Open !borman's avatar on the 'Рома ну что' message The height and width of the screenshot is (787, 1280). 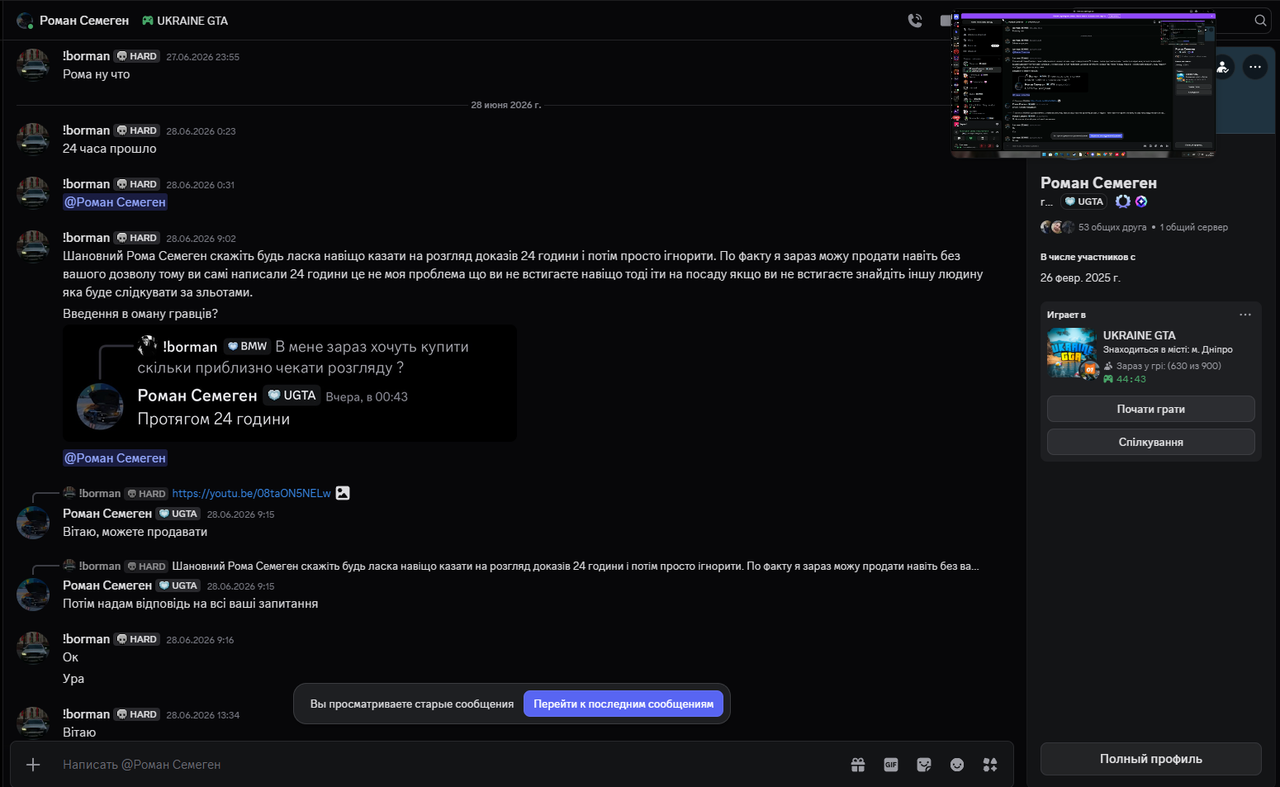[33, 64]
